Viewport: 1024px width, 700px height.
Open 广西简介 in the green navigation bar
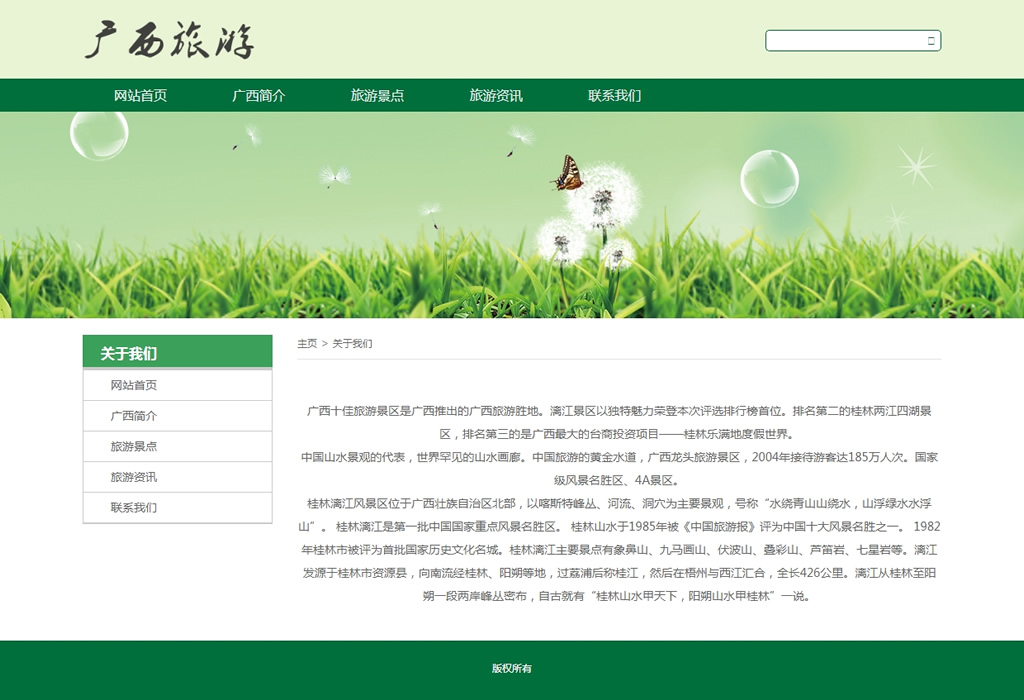259,96
